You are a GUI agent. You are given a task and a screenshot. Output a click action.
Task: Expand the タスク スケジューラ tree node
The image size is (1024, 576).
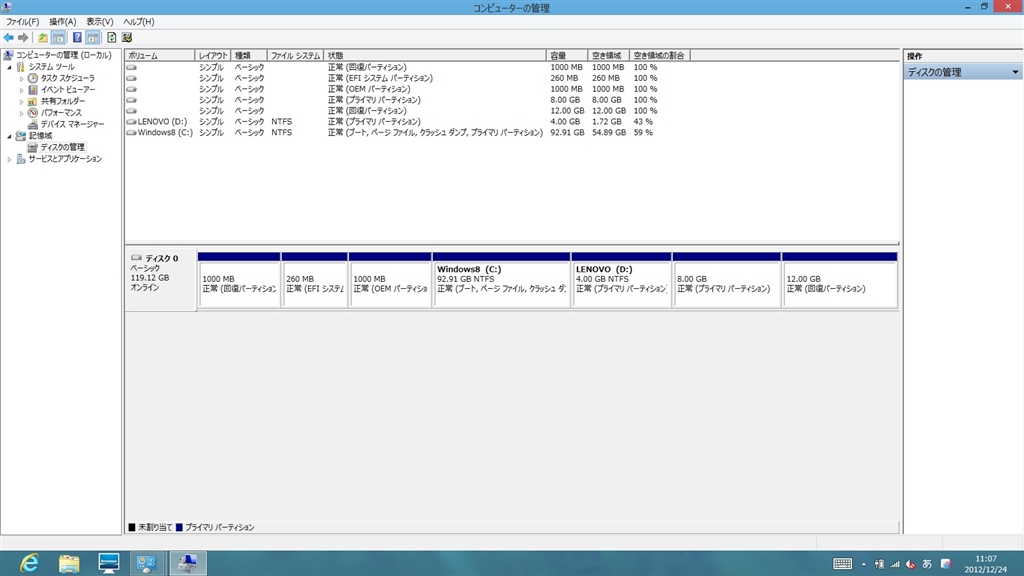(21, 78)
